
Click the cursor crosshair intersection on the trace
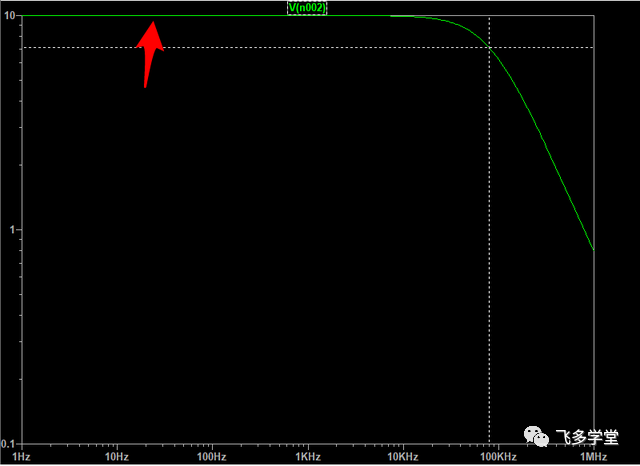[489, 48]
